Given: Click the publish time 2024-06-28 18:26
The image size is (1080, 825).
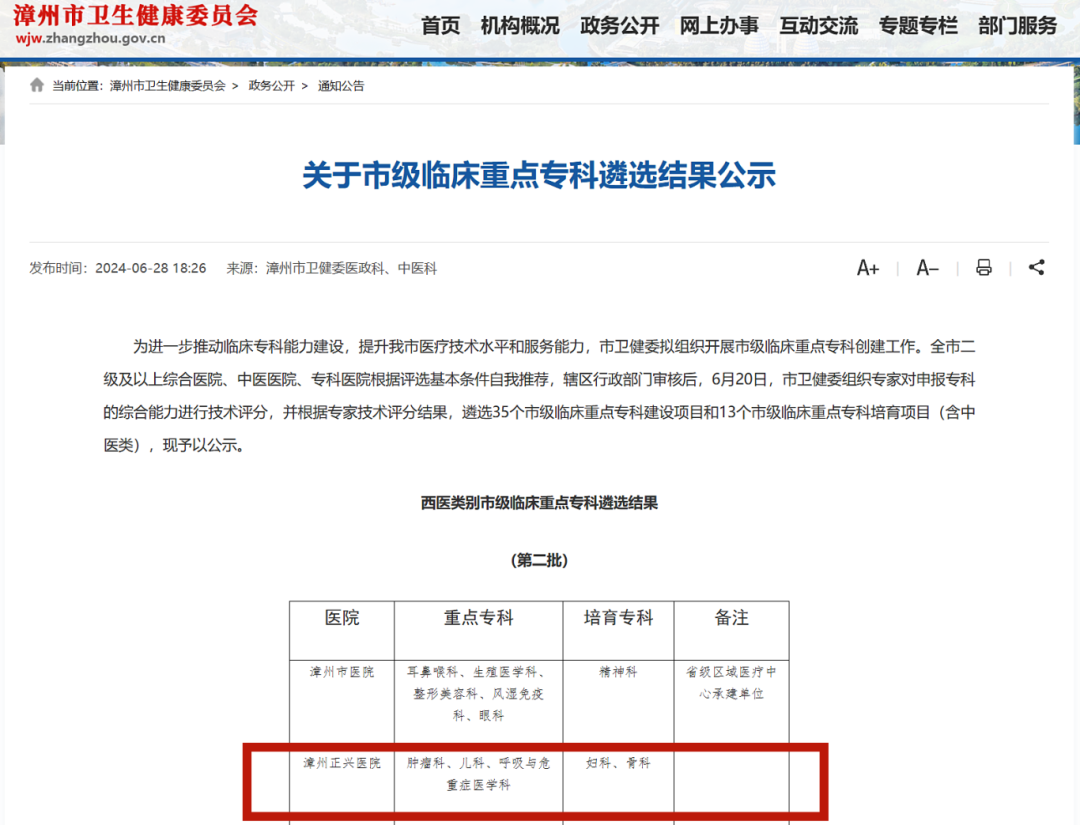Looking at the screenshot, I should tap(151, 269).
